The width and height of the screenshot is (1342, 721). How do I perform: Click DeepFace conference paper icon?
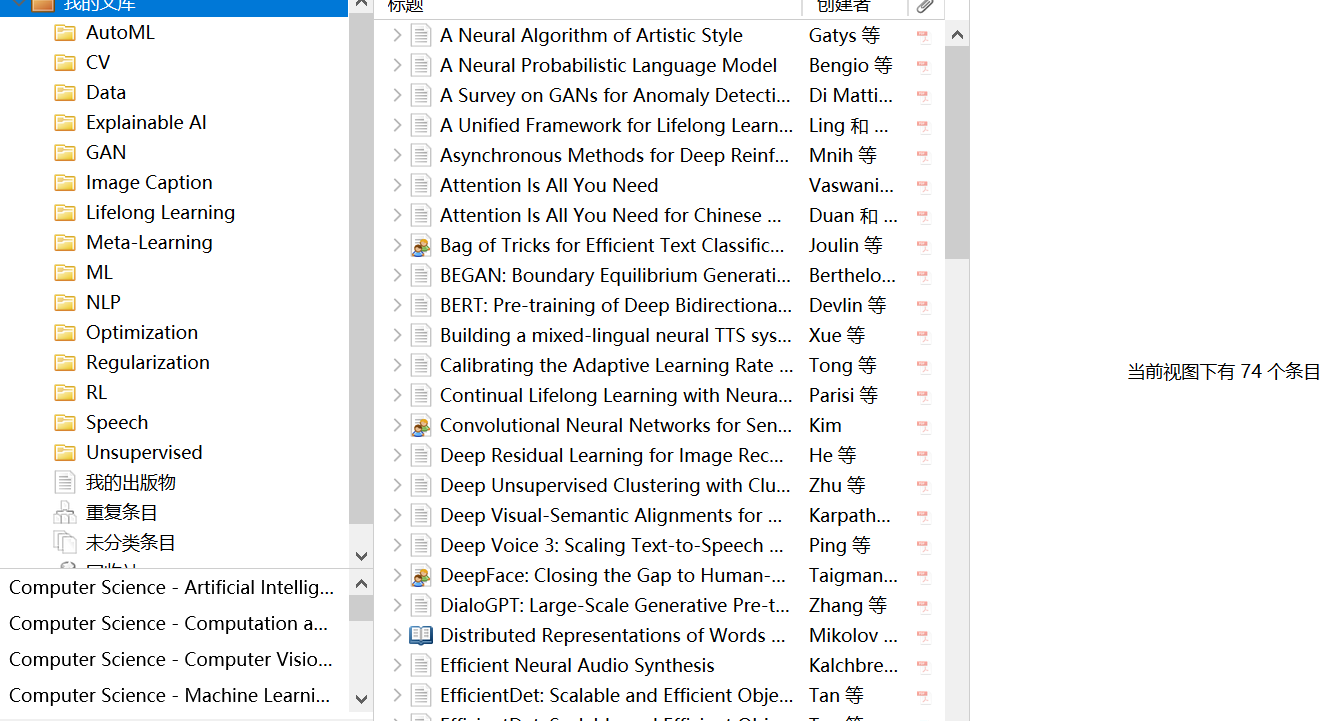pos(421,575)
